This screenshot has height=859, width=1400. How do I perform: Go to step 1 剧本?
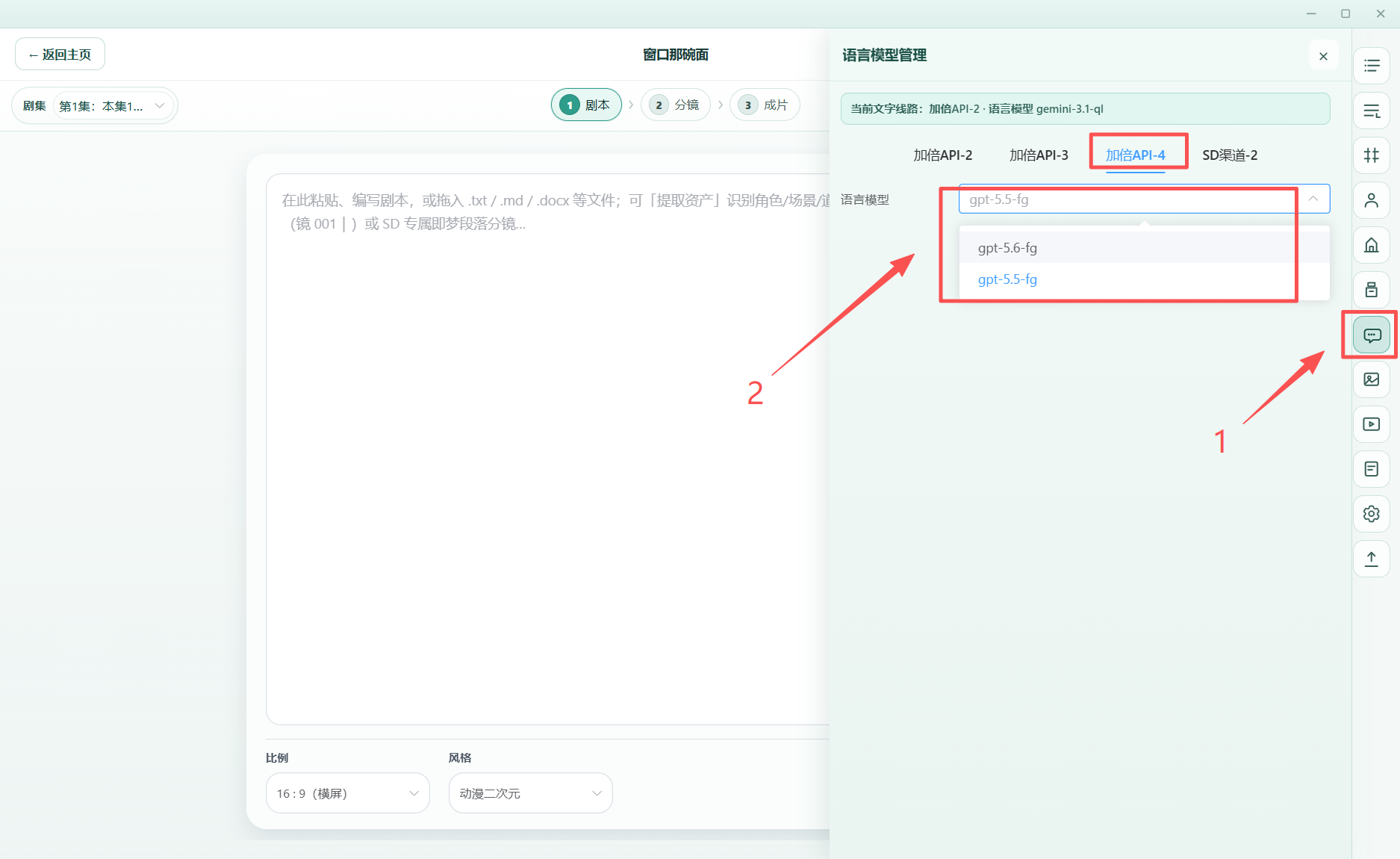coord(586,105)
